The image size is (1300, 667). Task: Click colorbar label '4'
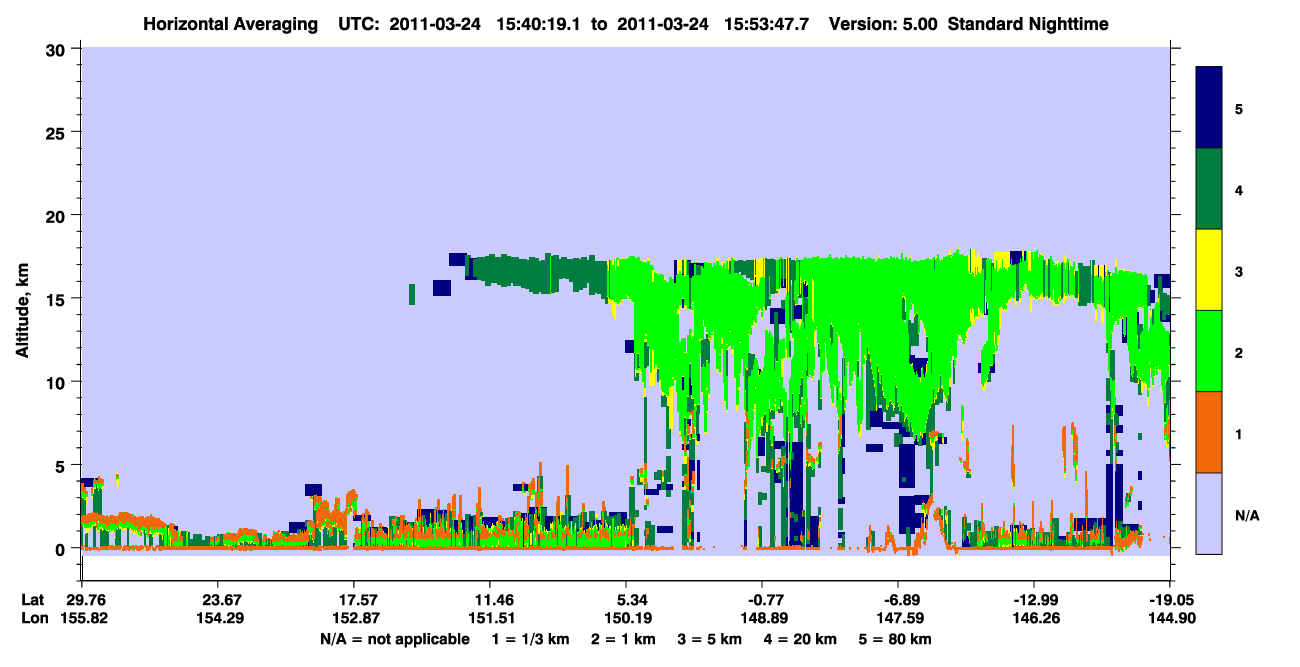(x=1239, y=190)
